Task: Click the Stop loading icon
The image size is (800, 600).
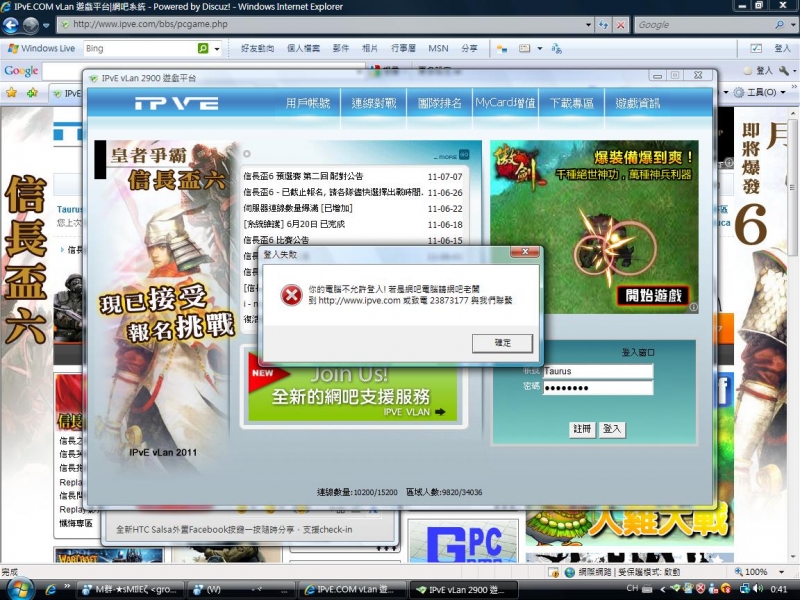Action: tap(621, 24)
